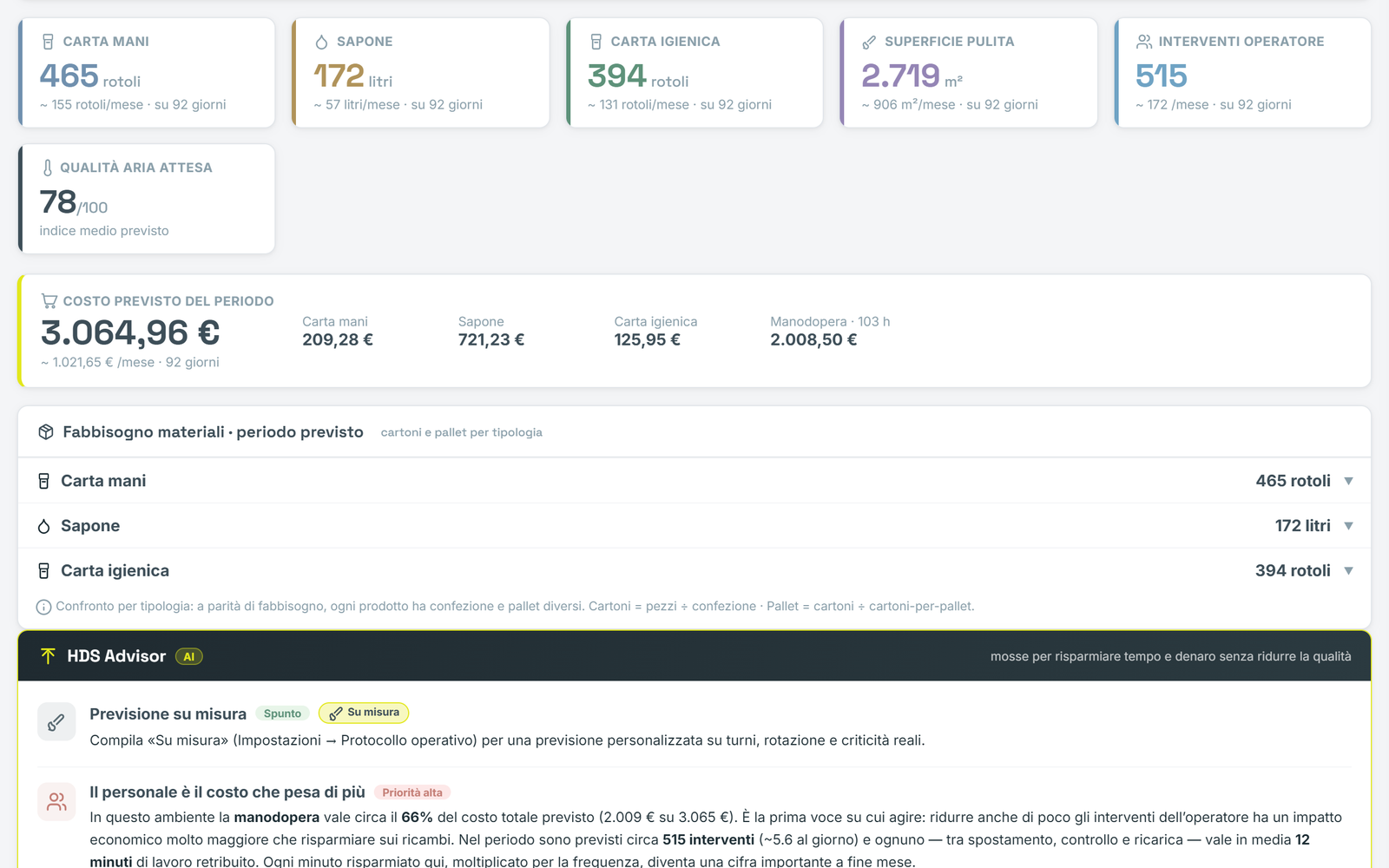Click '~ 155 rotoli/mese · su 92 giorni'

click(133, 105)
